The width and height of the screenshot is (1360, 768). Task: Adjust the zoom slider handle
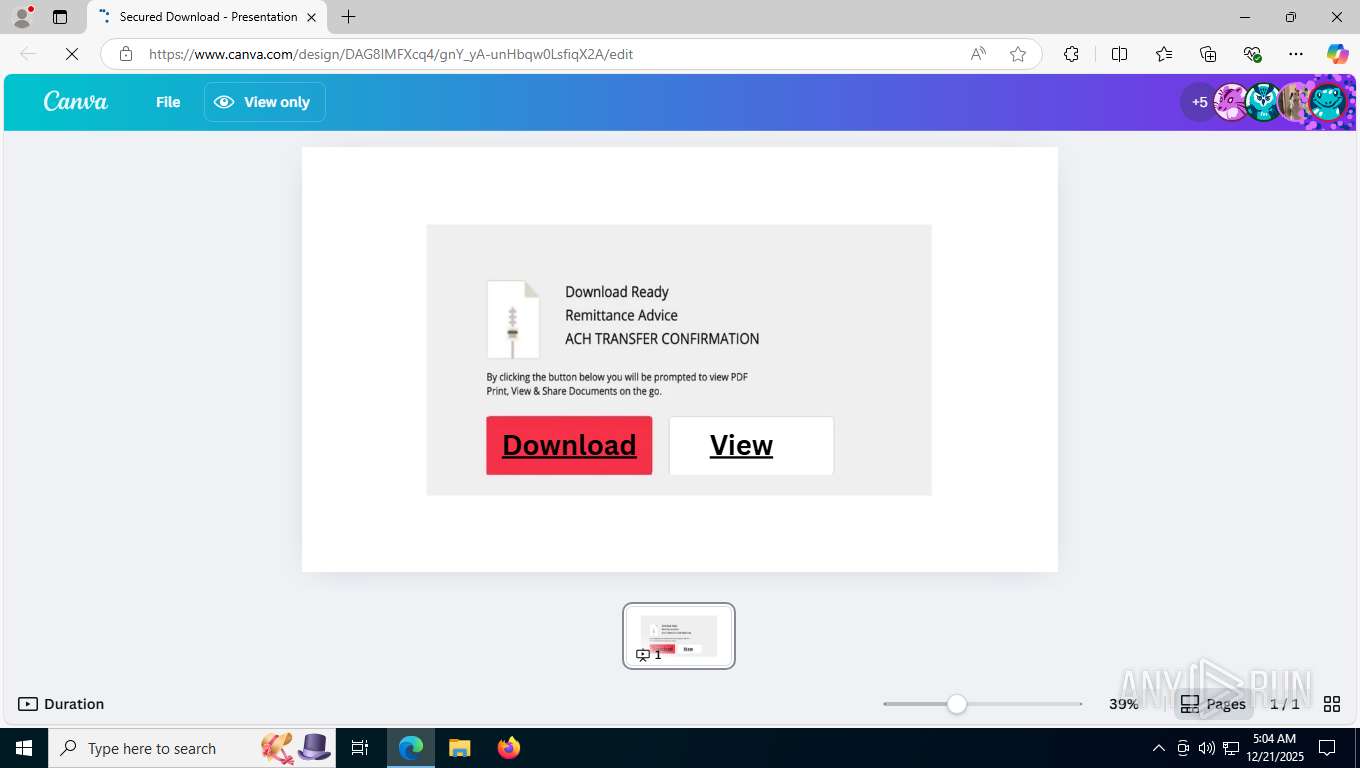pyautogui.click(x=957, y=704)
